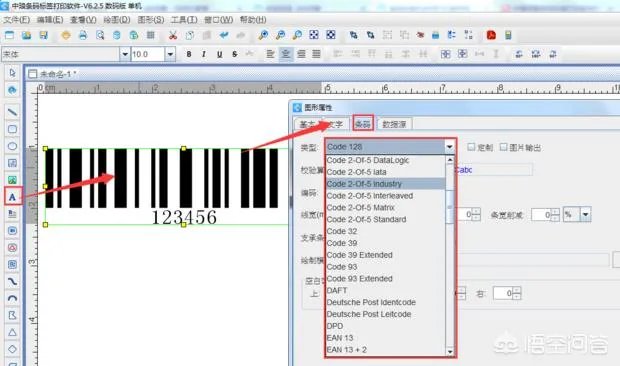
Task: Toggle Underline formatting button
Action: coord(219,54)
